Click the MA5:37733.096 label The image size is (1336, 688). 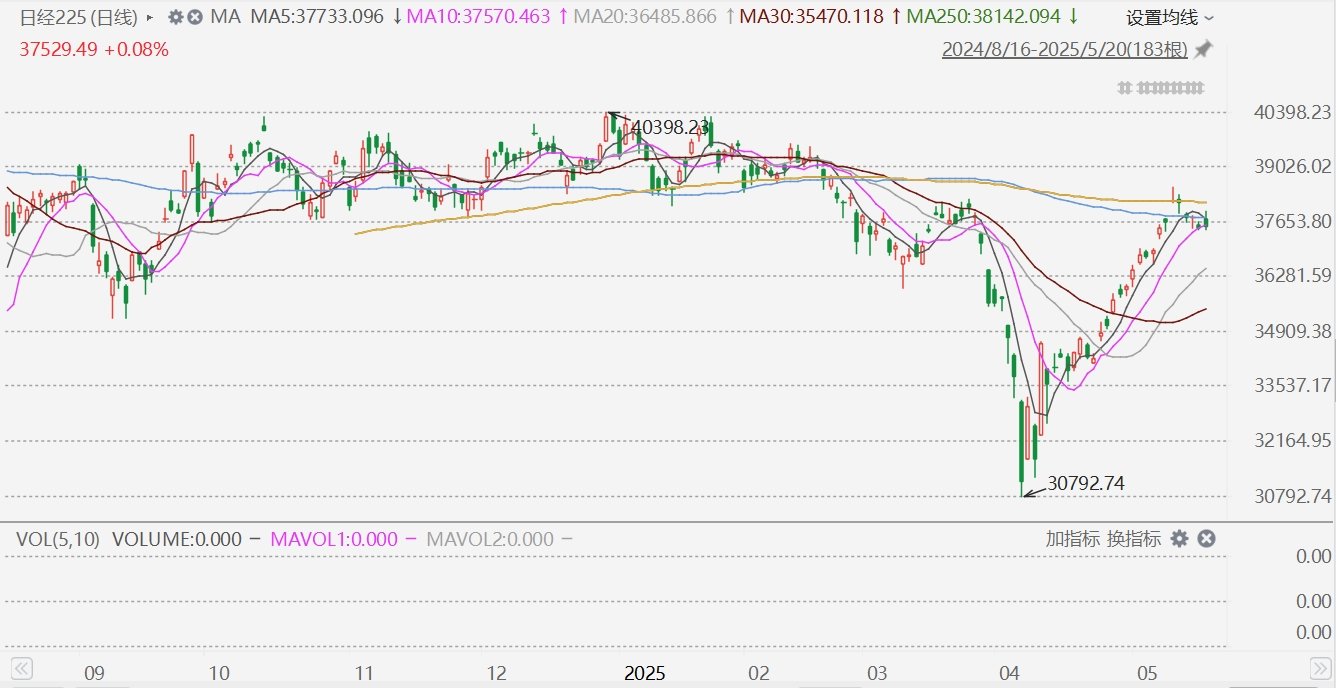coord(317,17)
